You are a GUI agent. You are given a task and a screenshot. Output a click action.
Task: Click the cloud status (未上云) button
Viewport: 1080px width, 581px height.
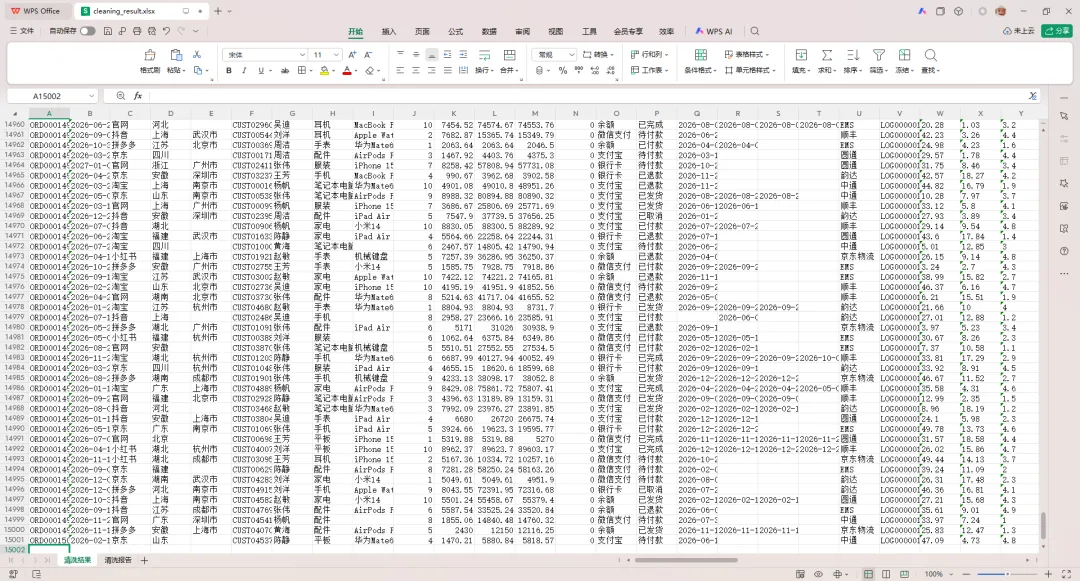1019,31
